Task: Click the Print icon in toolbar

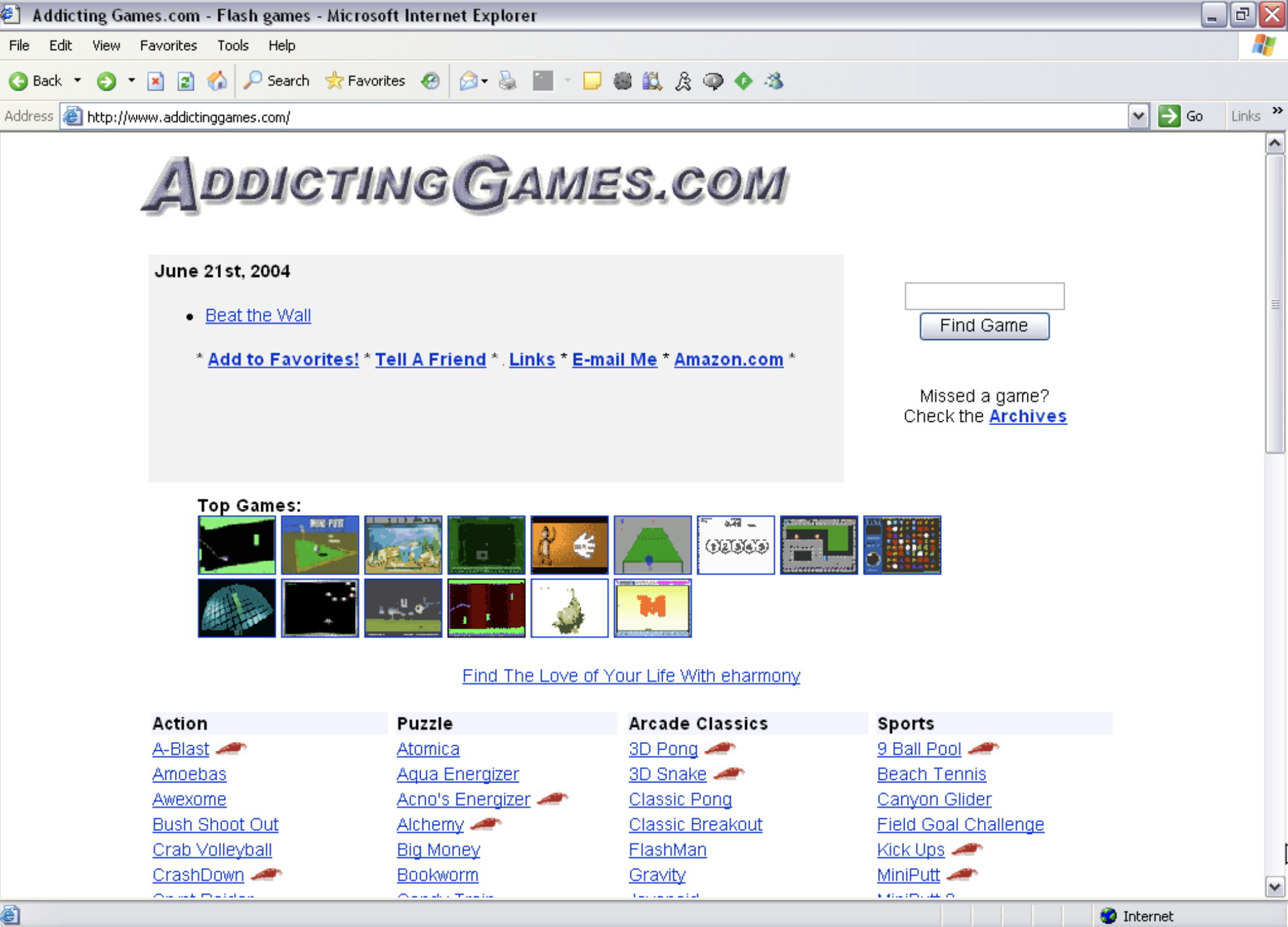Action: [508, 81]
